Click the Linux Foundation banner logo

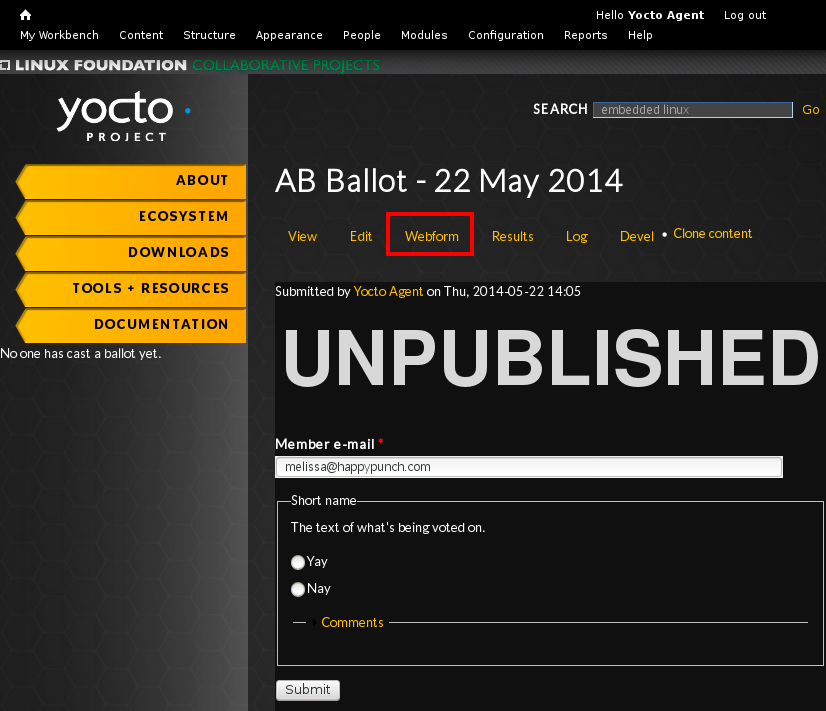tap(95, 65)
